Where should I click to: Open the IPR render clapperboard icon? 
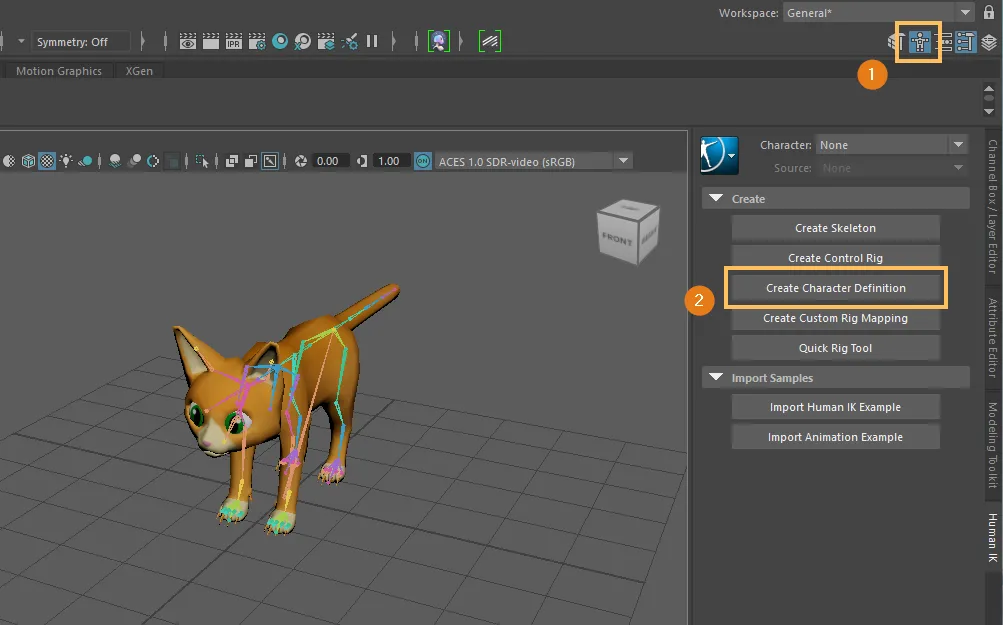point(233,42)
